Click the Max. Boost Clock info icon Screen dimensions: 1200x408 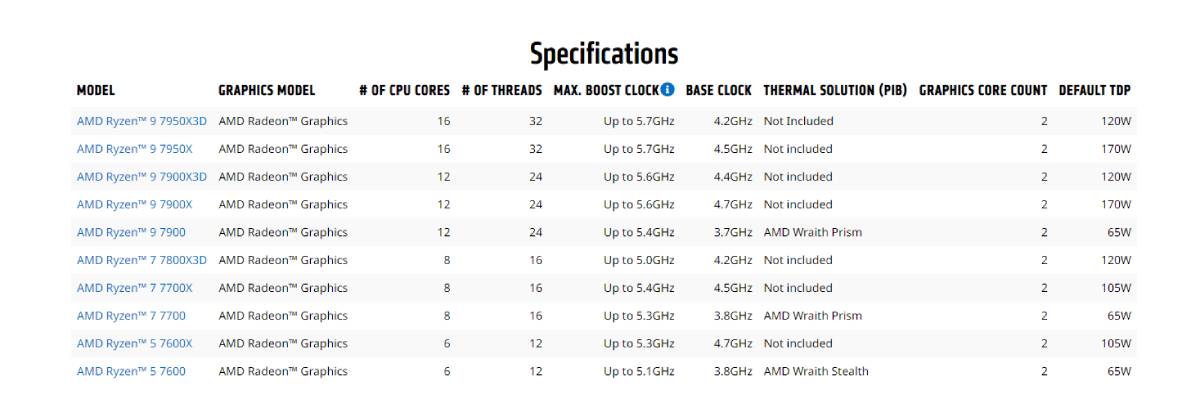click(667, 91)
